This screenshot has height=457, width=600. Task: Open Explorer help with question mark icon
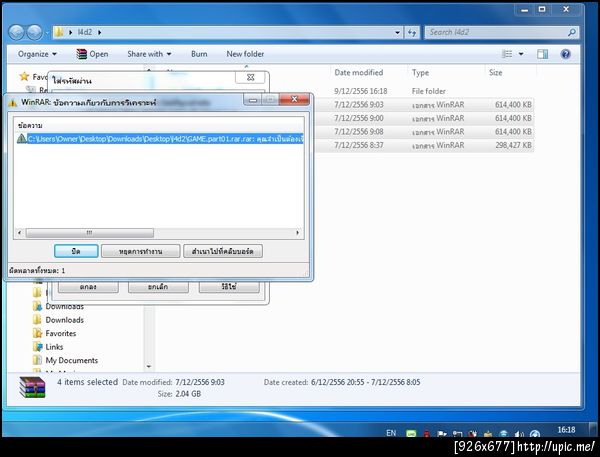point(565,54)
